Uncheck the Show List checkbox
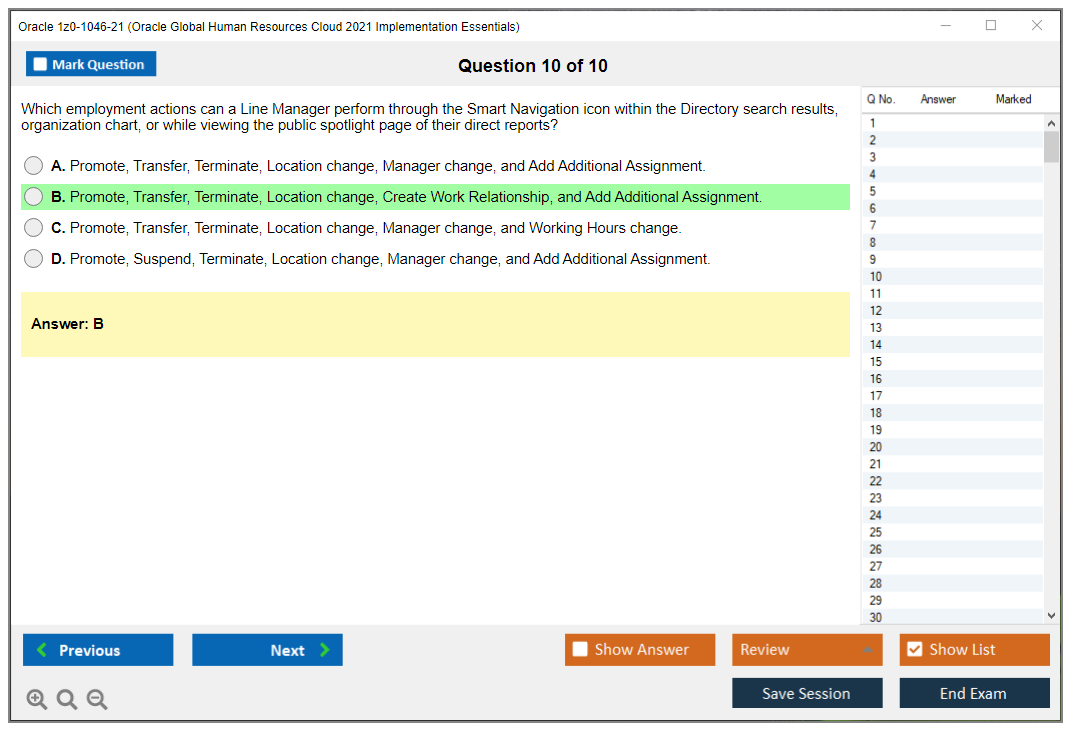The image size is (1075, 735). 914,650
